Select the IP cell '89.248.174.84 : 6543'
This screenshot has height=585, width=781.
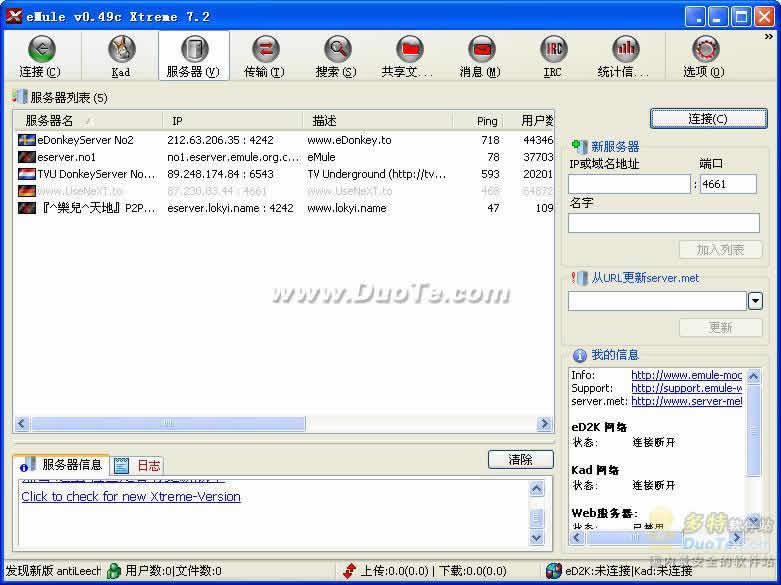click(220, 174)
